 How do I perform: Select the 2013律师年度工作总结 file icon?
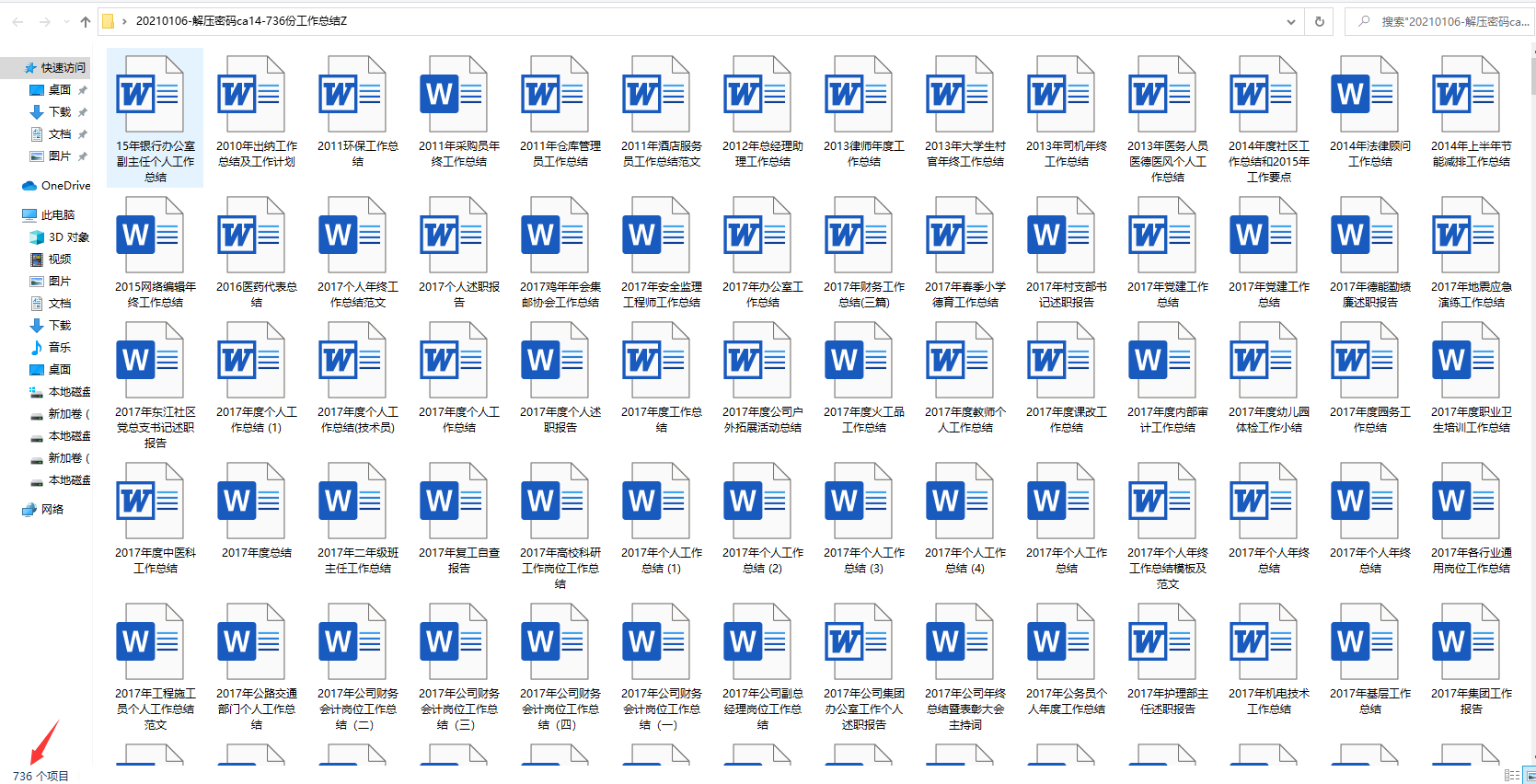pyautogui.click(x=857, y=95)
